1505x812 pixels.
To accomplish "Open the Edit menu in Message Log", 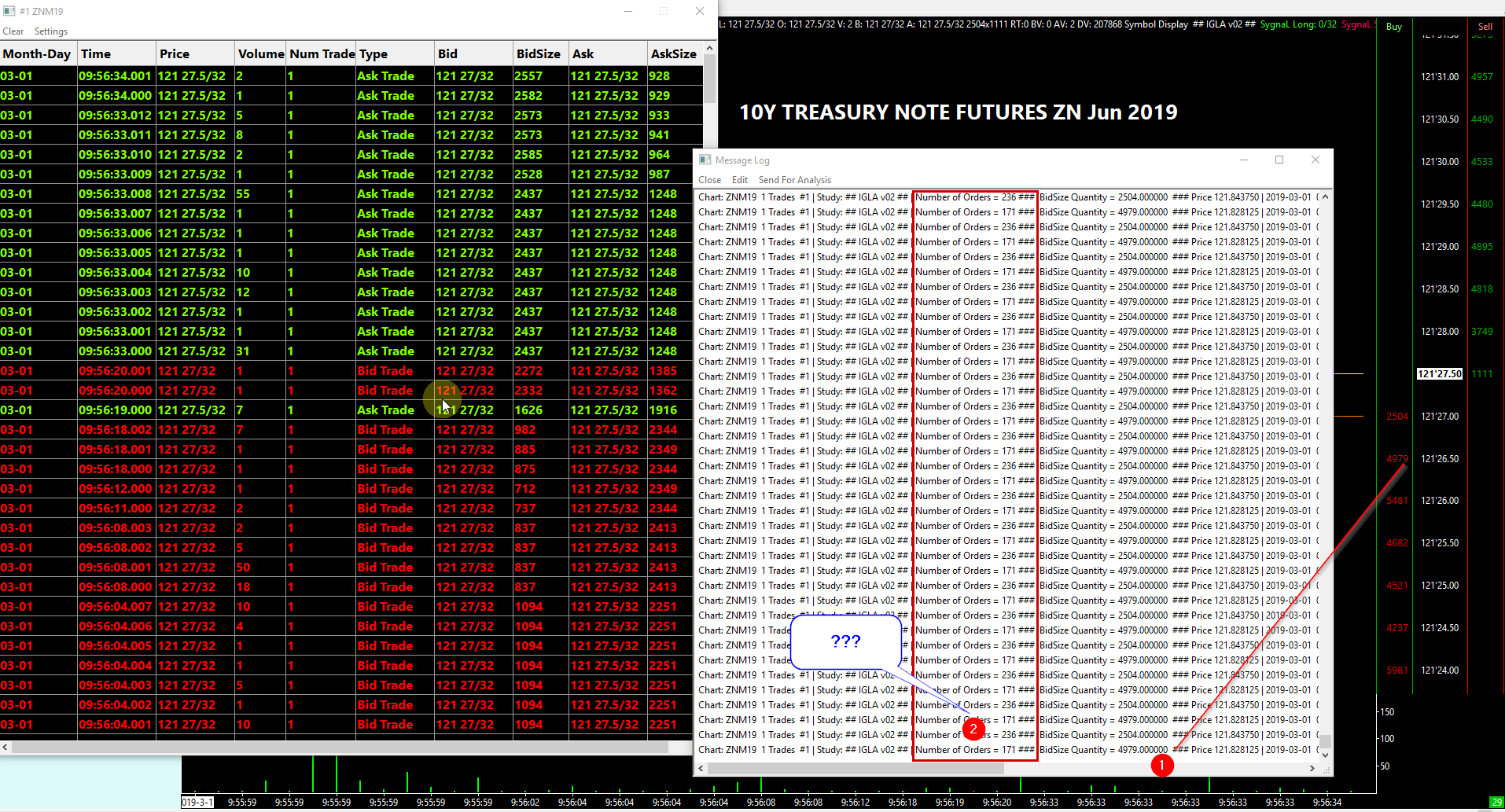I will (x=740, y=180).
